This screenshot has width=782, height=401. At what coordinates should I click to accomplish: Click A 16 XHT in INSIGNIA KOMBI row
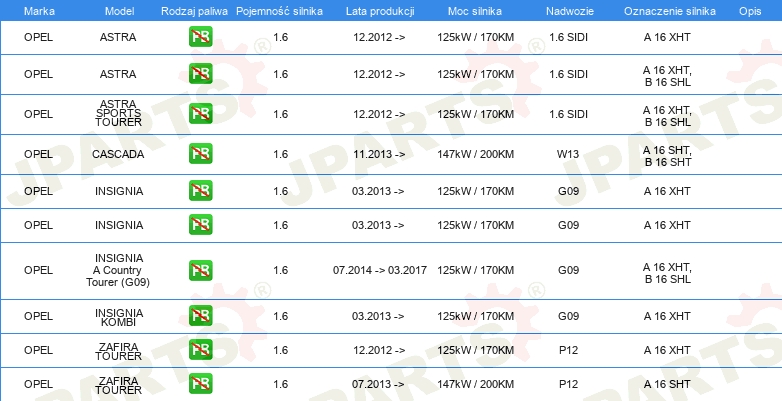coord(667,316)
